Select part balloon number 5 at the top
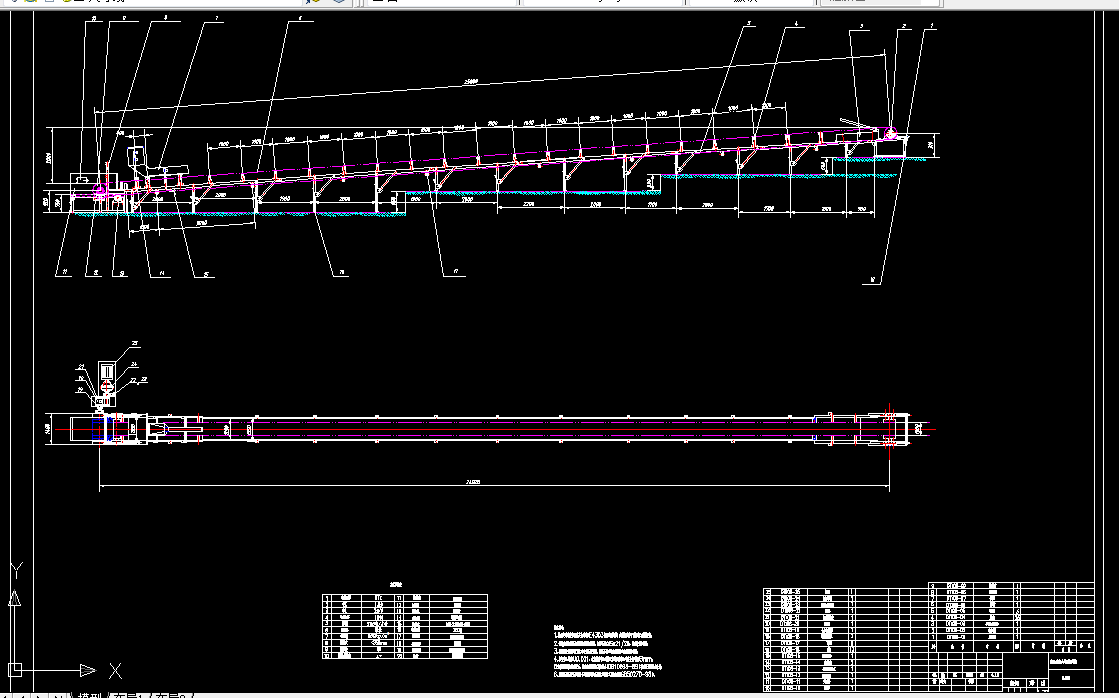 coord(749,25)
